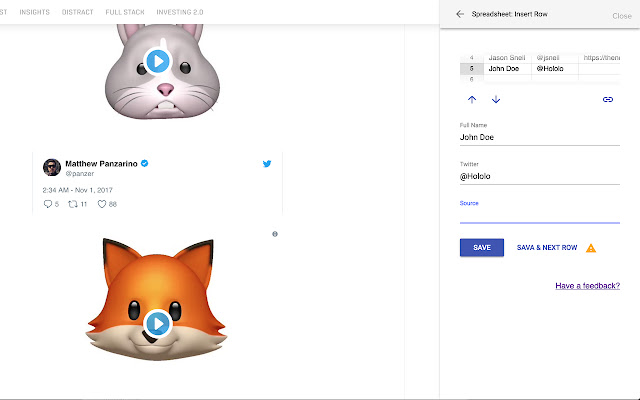
Task: Click row number 5 in spreadsheet preview
Action: click(472, 69)
